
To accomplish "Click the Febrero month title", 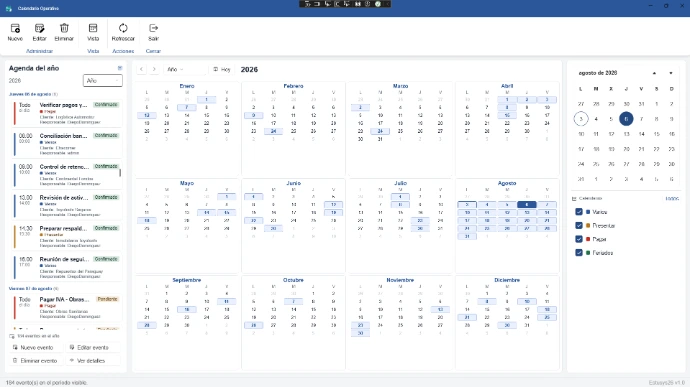I will [x=293, y=86].
